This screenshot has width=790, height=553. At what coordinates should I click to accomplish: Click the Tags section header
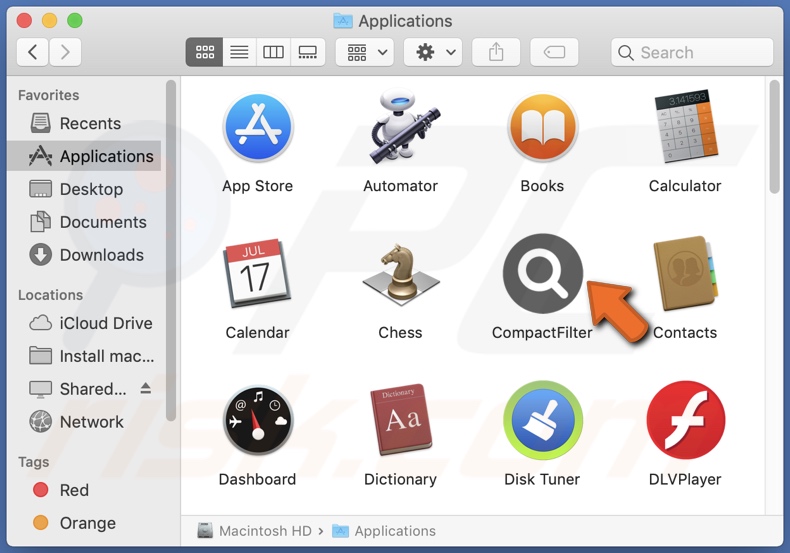click(x=34, y=462)
